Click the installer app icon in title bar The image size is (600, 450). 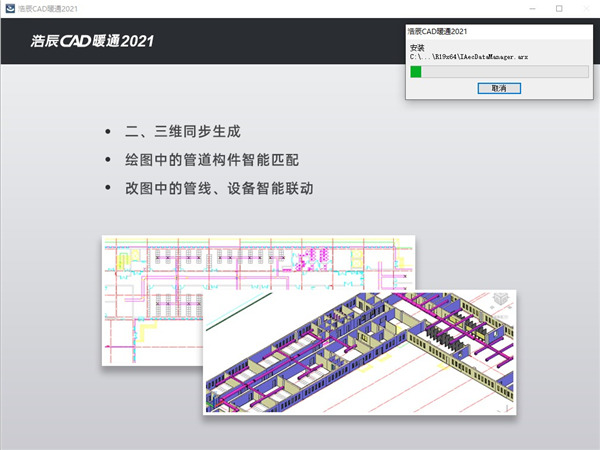pyautogui.click(x=10, y=8)
